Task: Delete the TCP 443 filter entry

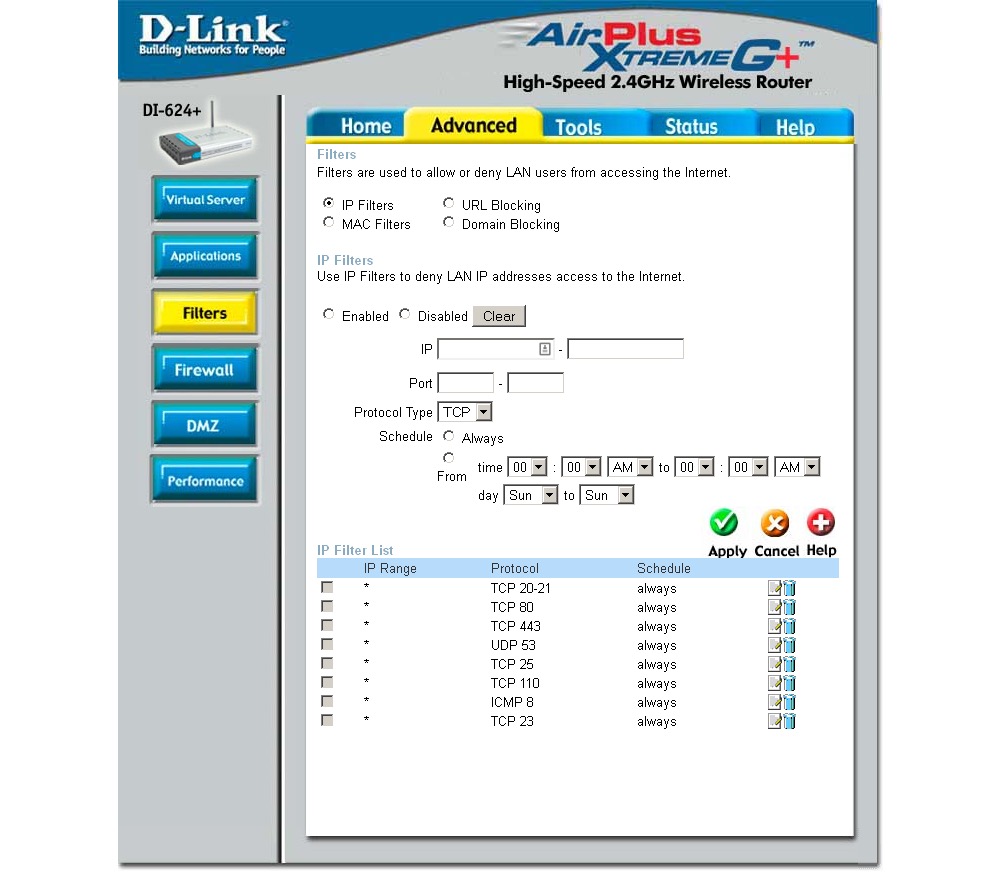Action: 789,626
